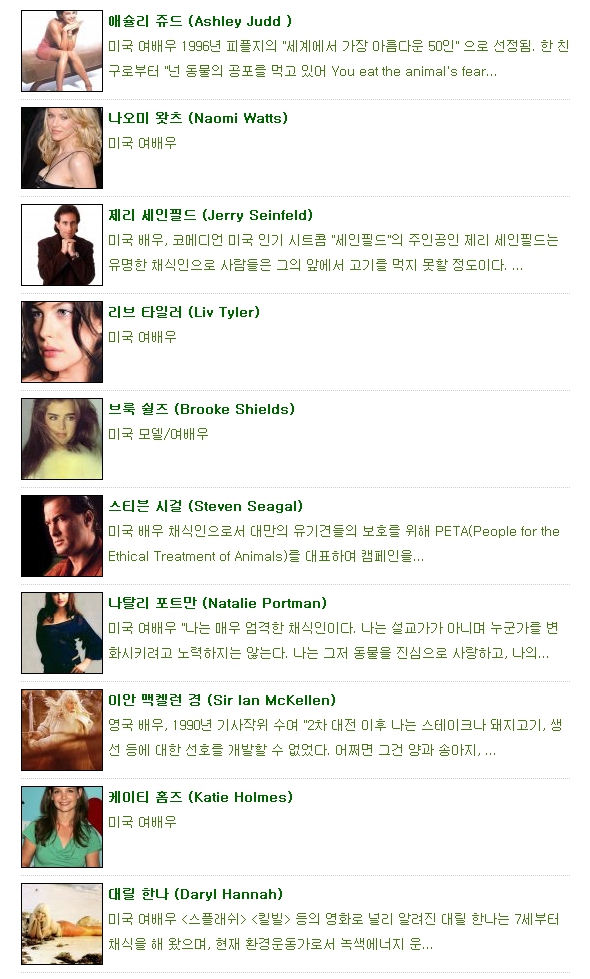590x979 pixels.
Task: Open the Brooke Shields title link
Action: [201, 409]
